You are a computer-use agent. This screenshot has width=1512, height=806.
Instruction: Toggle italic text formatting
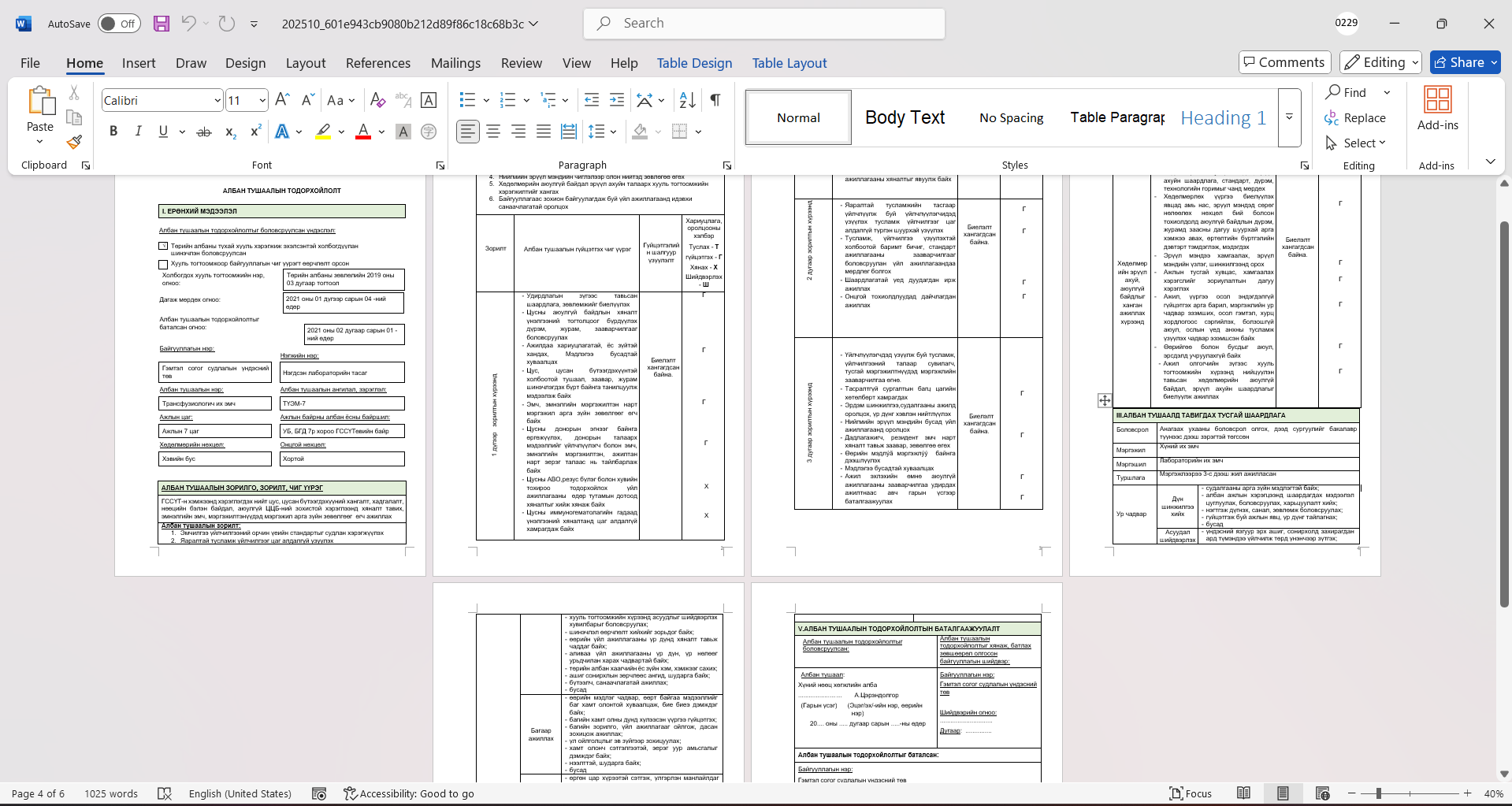138,132
